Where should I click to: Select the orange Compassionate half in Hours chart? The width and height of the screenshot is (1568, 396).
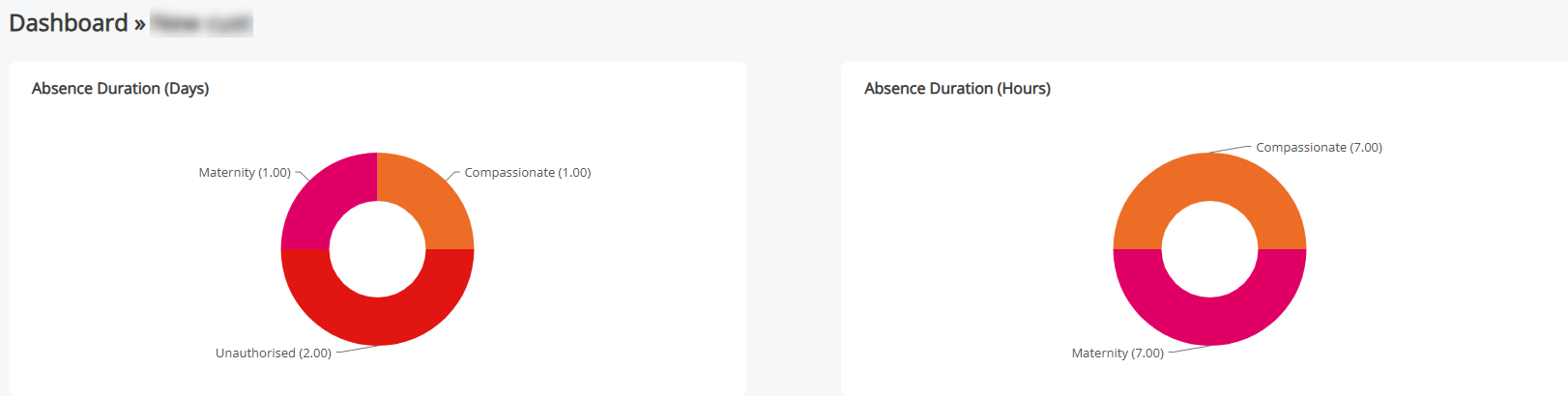pyautogui.click(x=1209, y=177)
